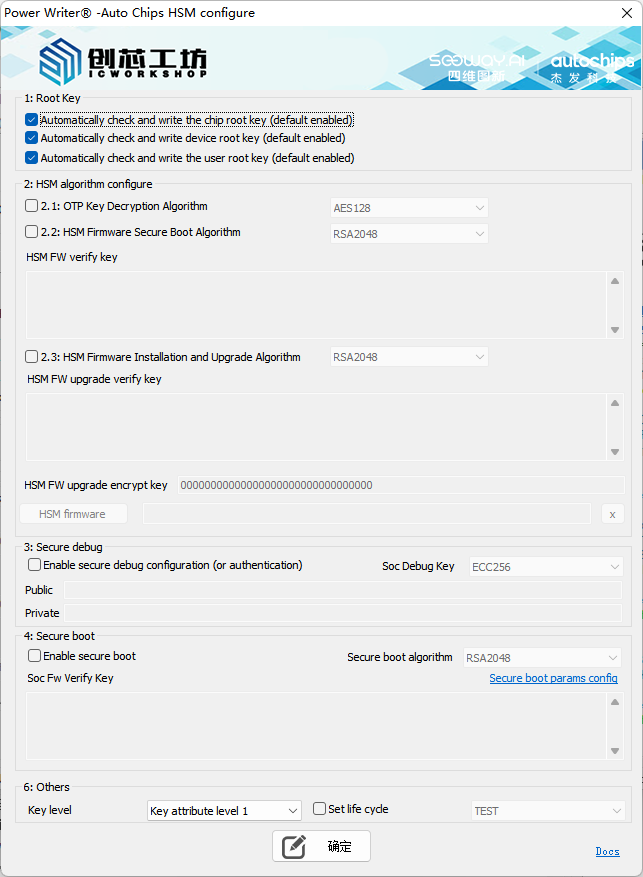Click the ICWorkshop logo in the banner
This screenshot has height=877, width=643.
coord(123,61)
